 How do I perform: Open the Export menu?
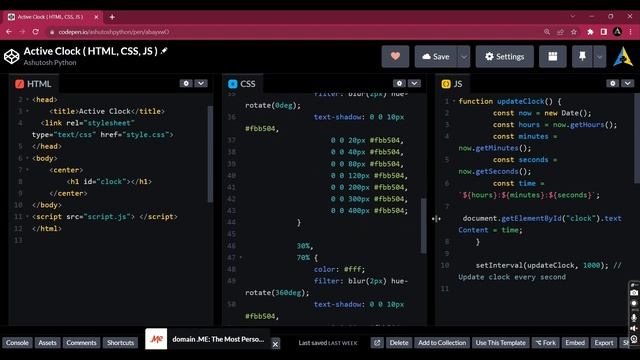click(604, 342)
